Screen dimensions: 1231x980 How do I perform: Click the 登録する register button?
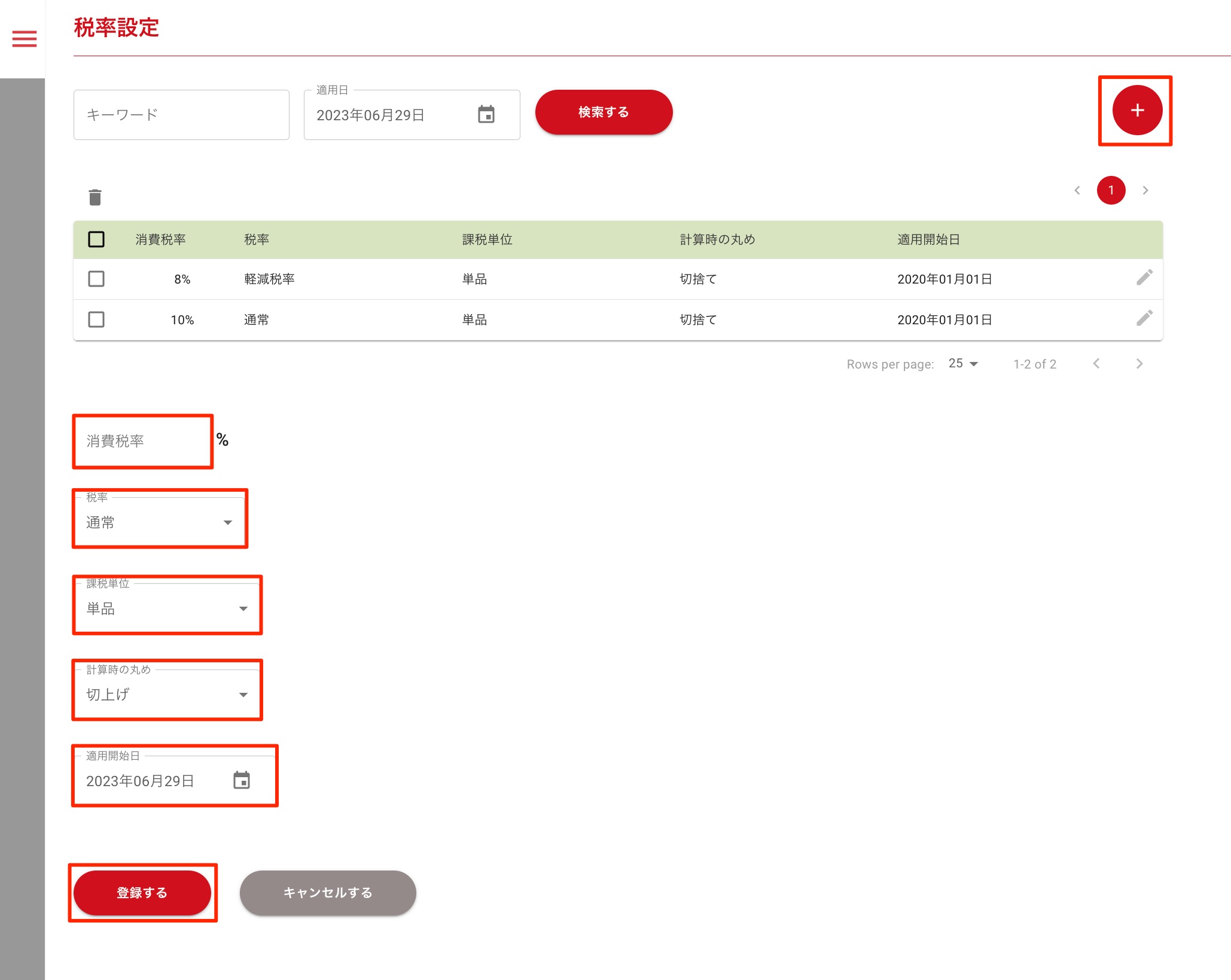[x=142, y=893]
